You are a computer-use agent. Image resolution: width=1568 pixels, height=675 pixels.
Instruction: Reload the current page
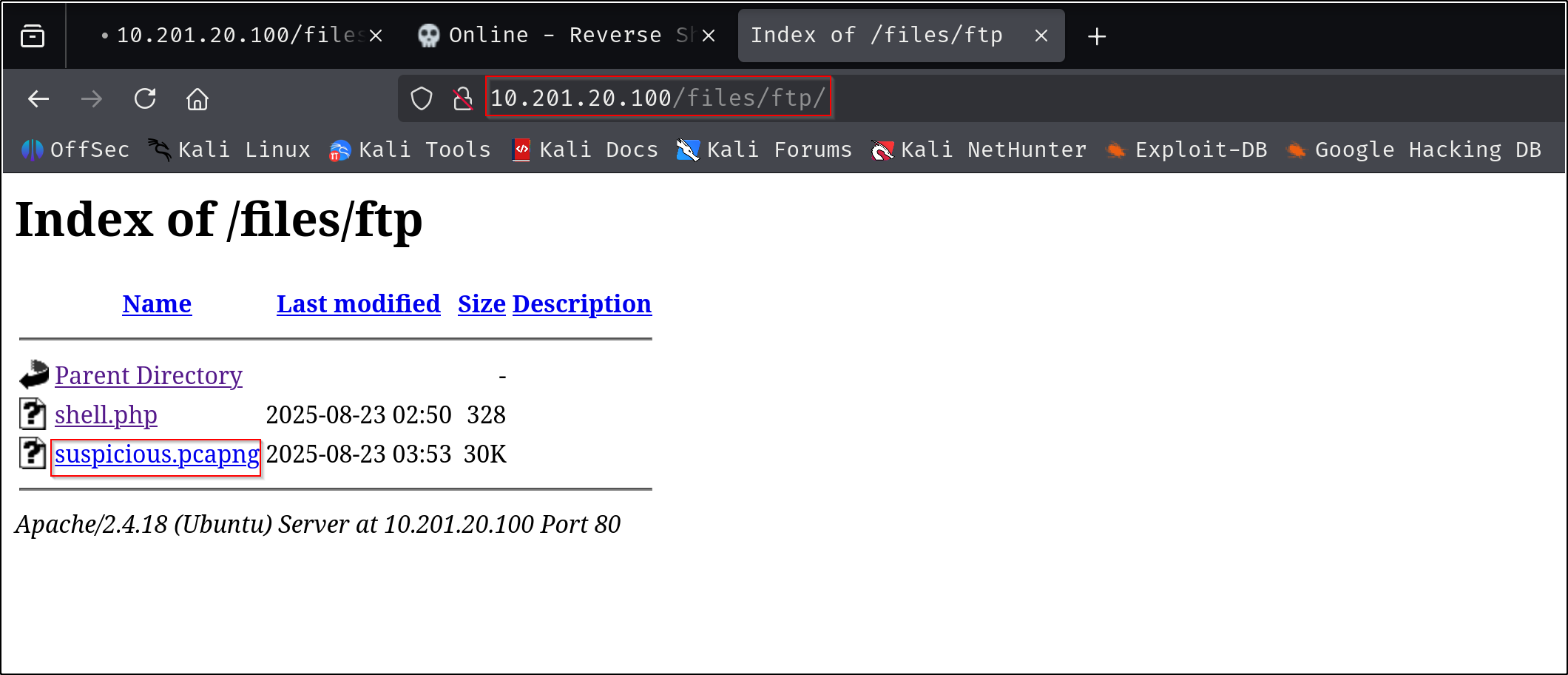pos(145,98)
